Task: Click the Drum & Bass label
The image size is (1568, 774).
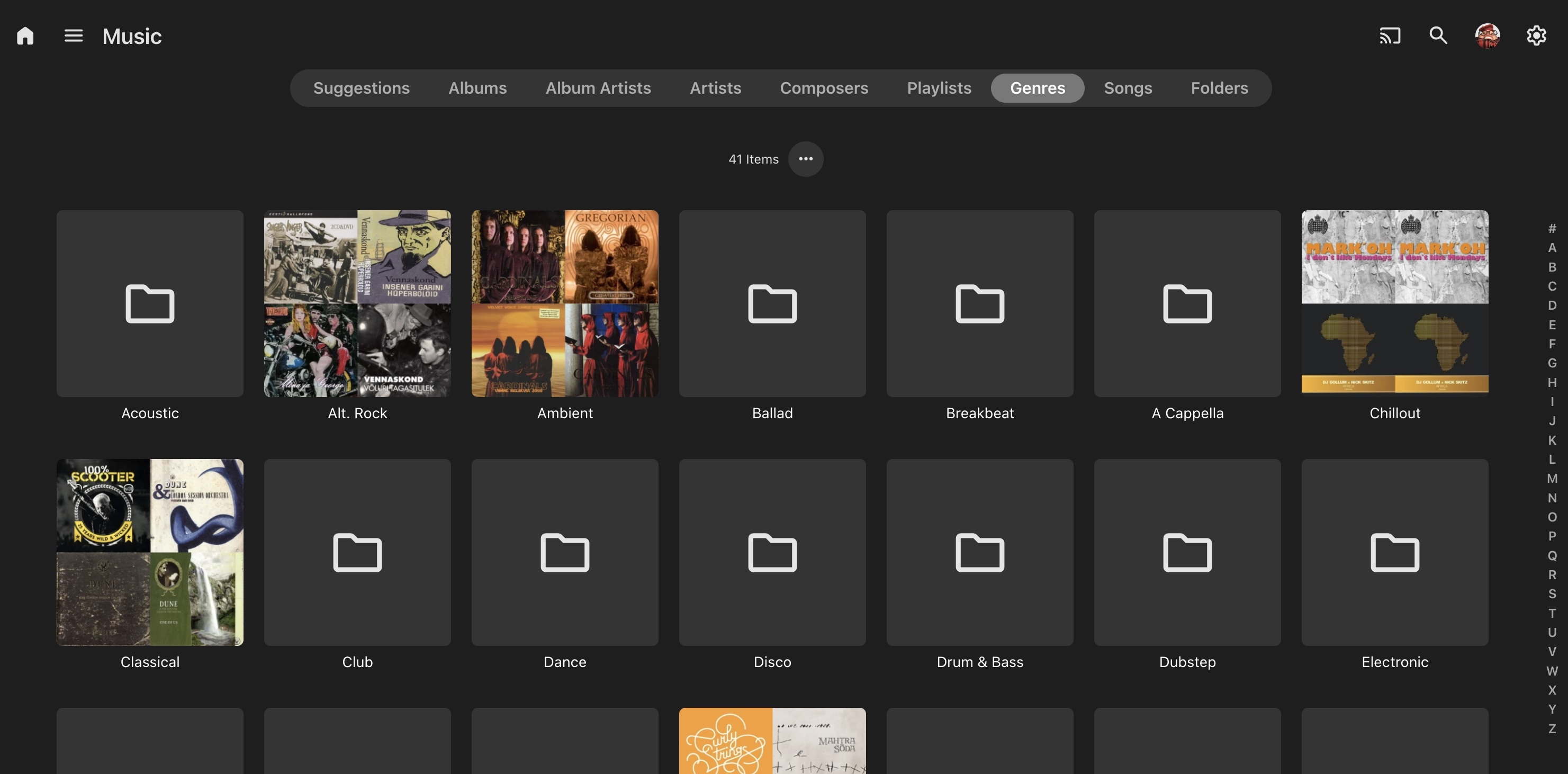Action: 979,662
